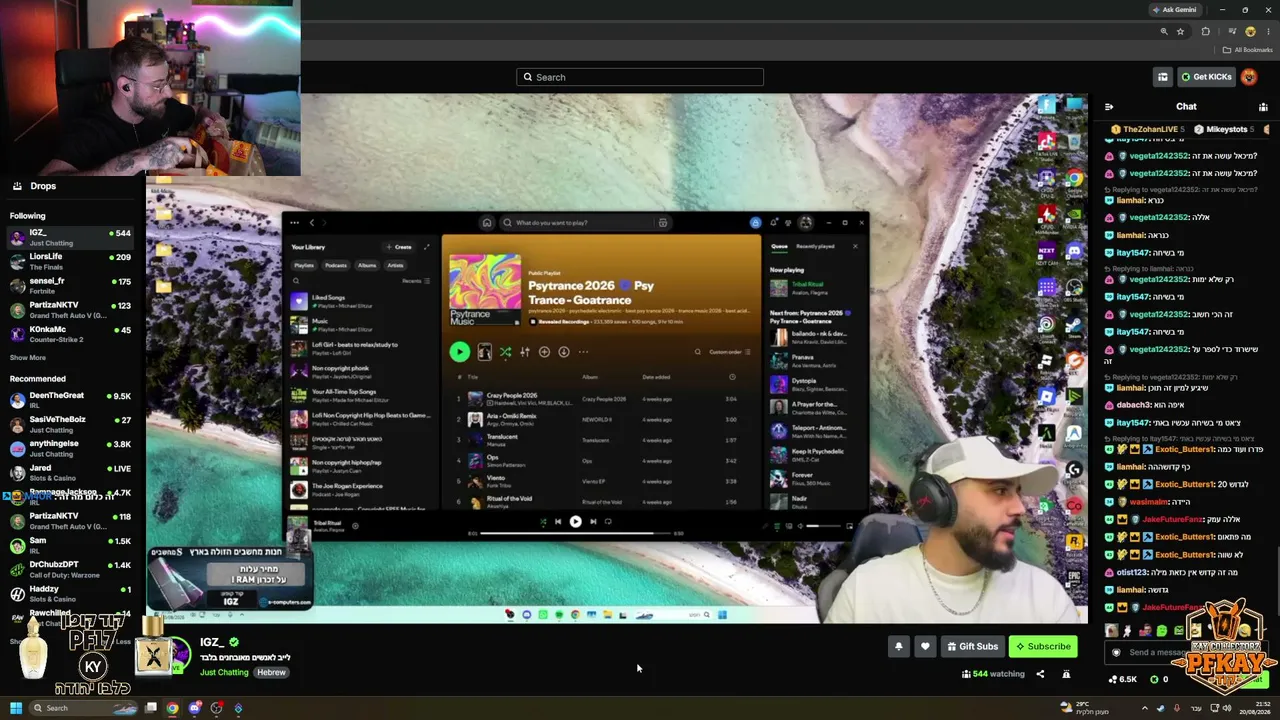Toggle repeat in Spotify player bar
This screenshot has width=1280, height=720.
click(608, 521)
